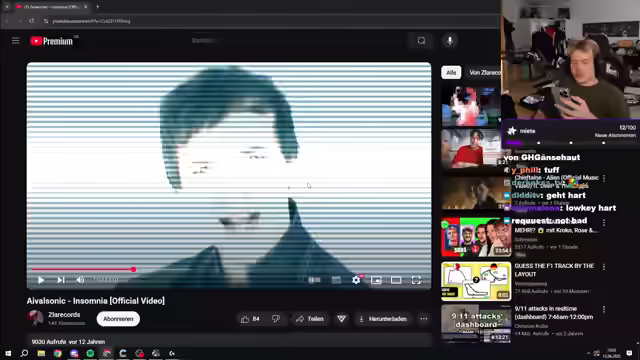Click the Aivalsonic Insomnia video title

click(96, 301)
